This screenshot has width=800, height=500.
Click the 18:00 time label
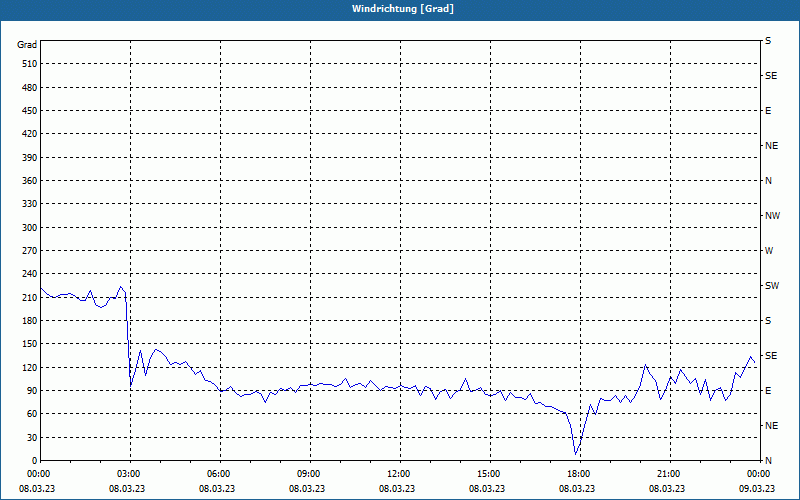[580, 474]
